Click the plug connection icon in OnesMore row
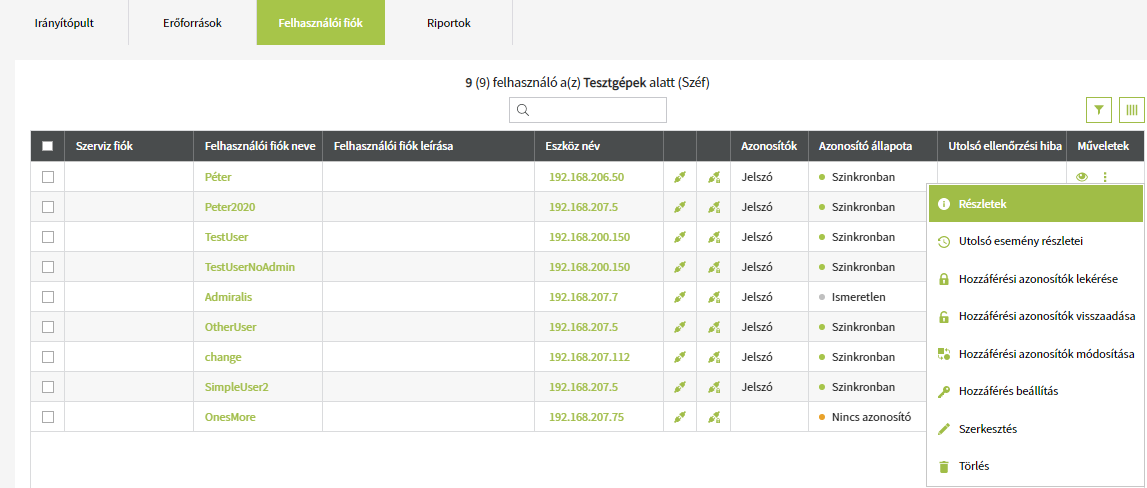 [x=680, y=417]
